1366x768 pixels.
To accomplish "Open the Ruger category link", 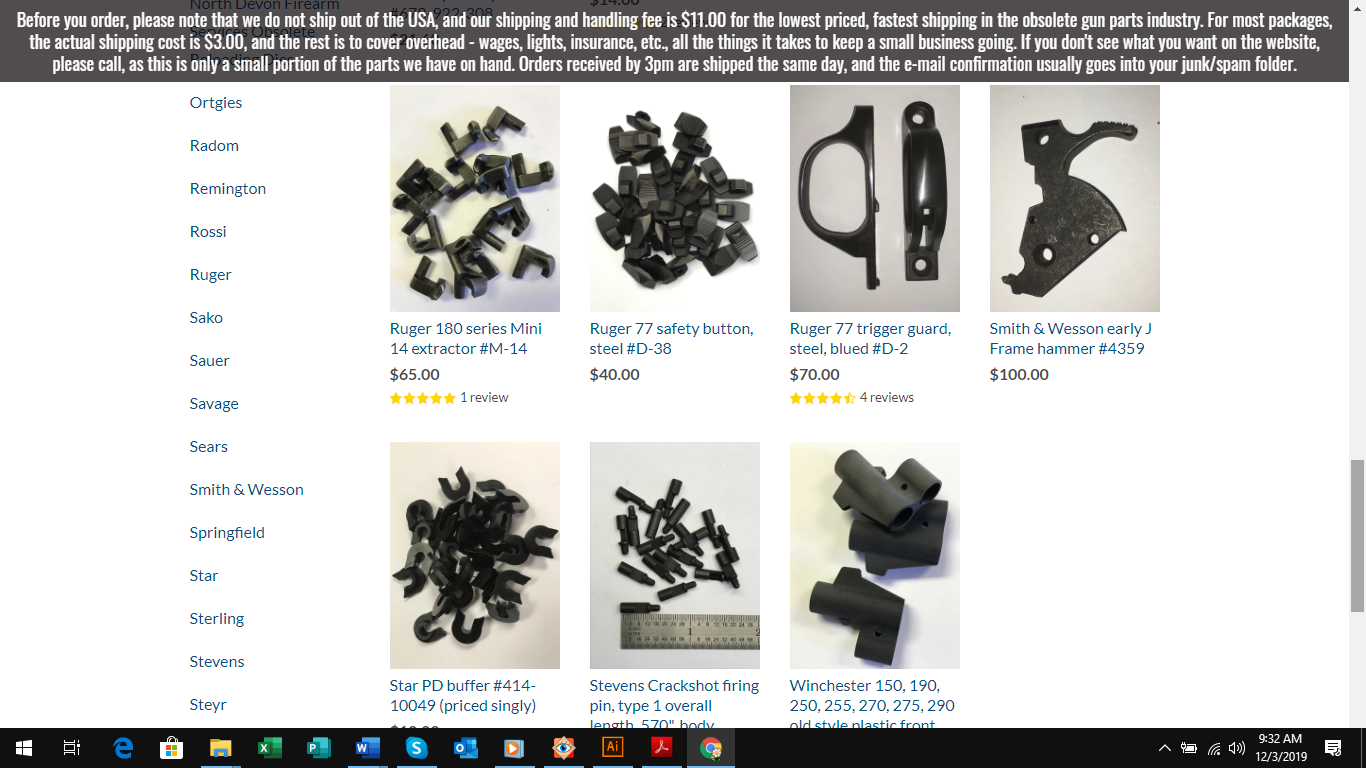I will [210, 274].
